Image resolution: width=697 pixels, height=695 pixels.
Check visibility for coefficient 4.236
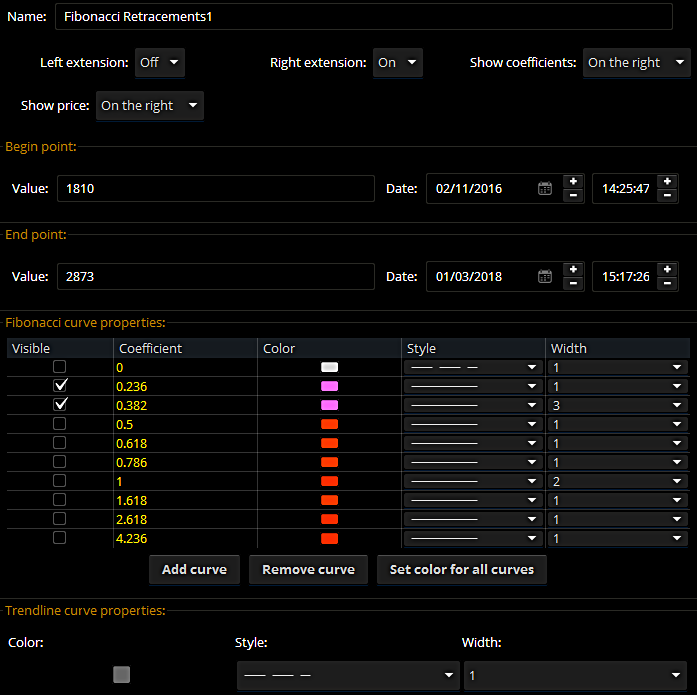click(x=60, y=538)
